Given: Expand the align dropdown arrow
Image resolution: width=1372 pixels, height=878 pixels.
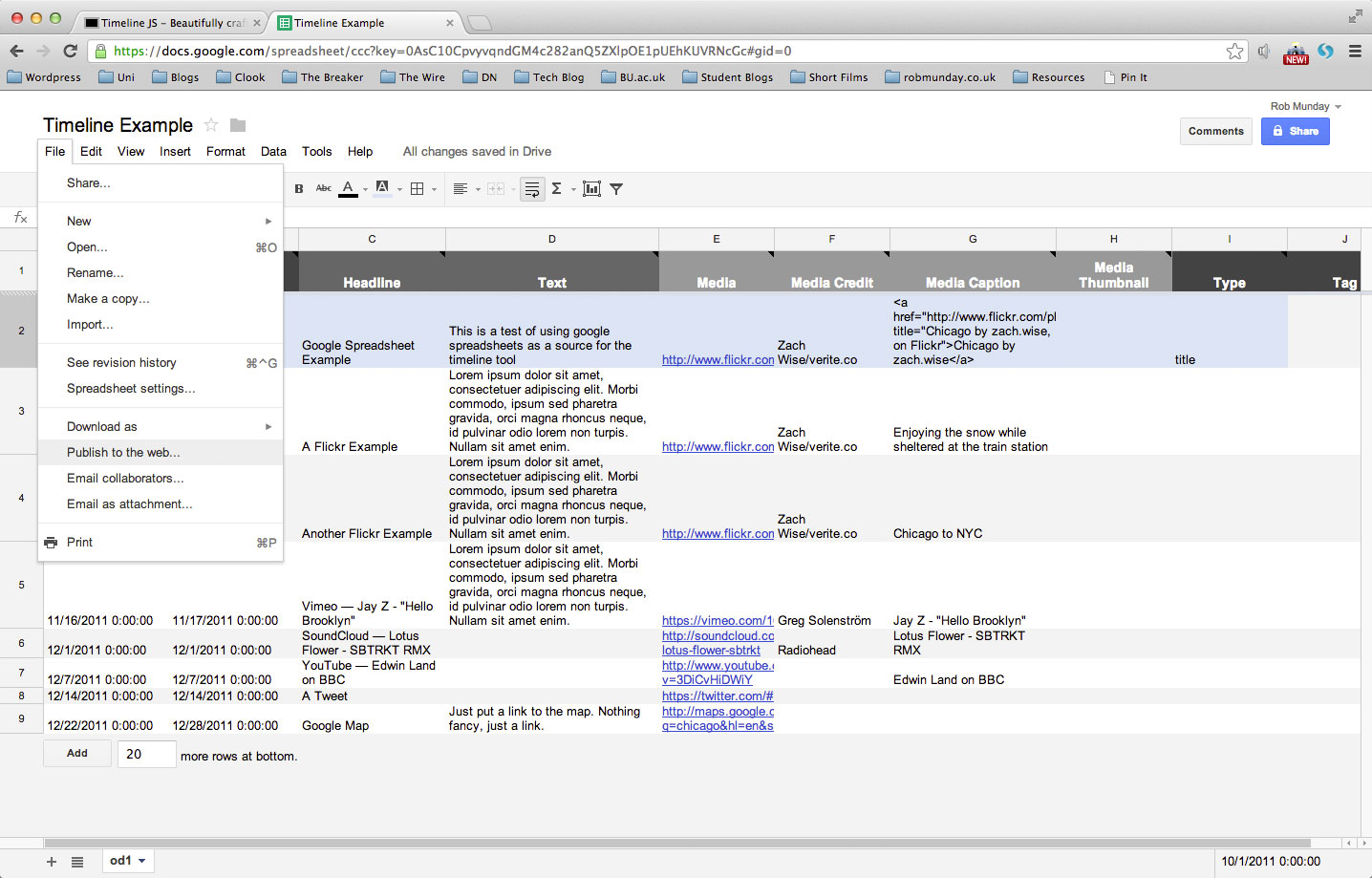Looking at the screenshot, I should point(478,190).
